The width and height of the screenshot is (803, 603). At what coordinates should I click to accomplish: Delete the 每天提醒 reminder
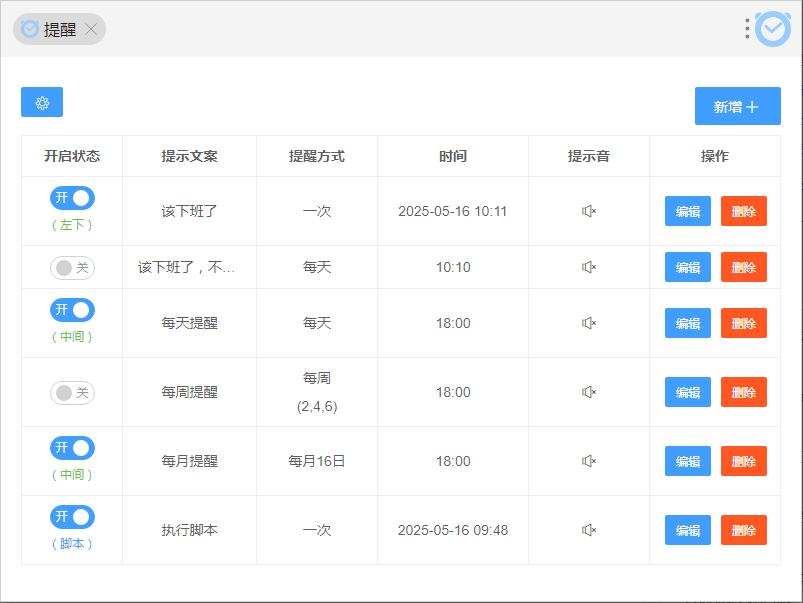744,323
